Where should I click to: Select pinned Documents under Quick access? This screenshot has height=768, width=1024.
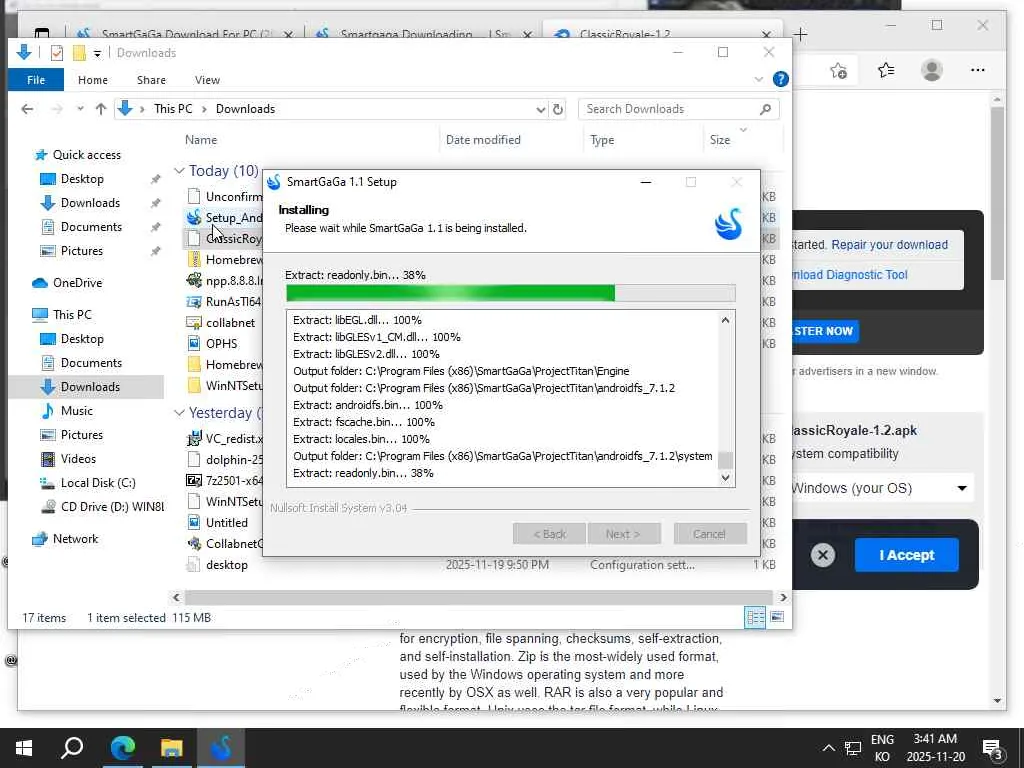coord(91,227)
